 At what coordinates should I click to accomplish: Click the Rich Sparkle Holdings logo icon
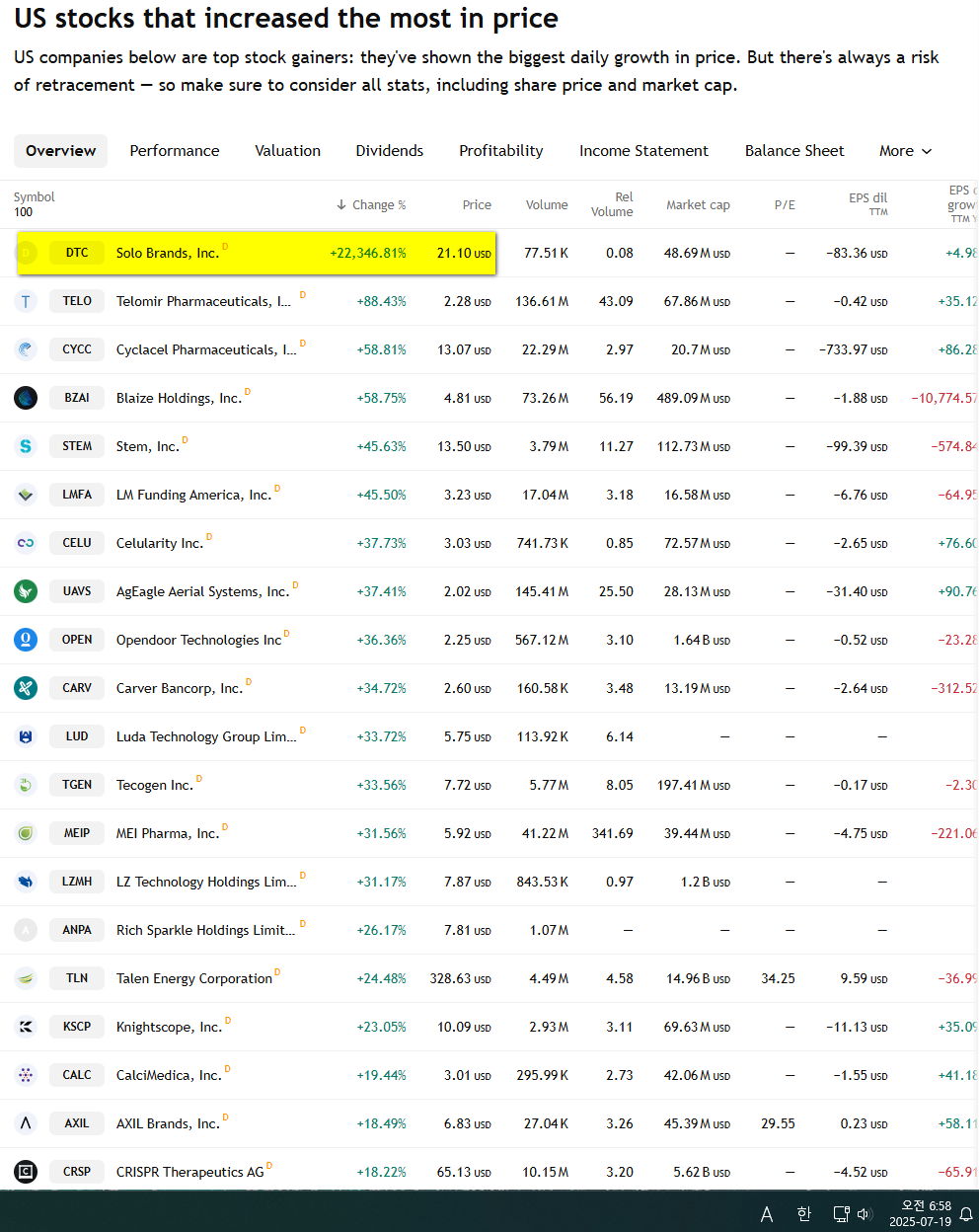(26, 930)
